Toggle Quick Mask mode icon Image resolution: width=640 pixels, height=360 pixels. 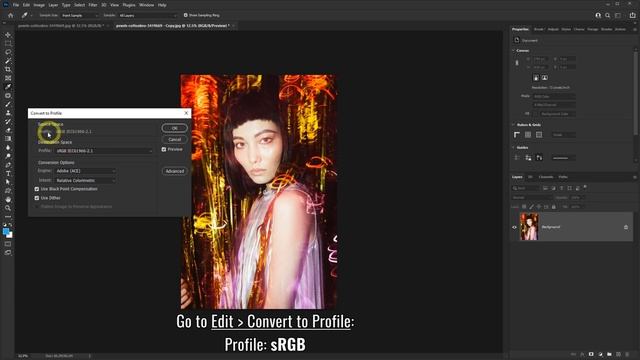click(8, 244)
